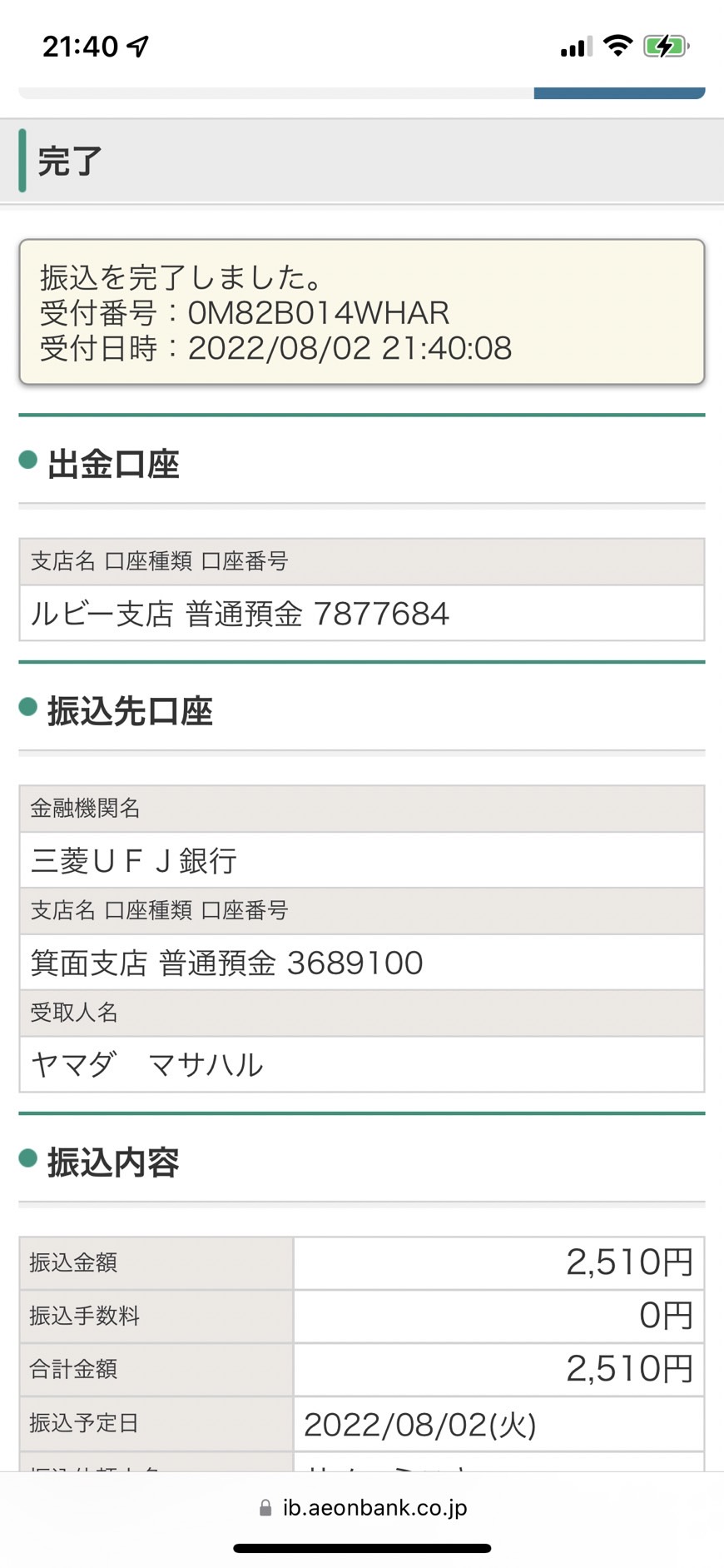The height and width of the screenshot is (1568, 724).
Task: Tap the green bullet beside 振込内容
Action: click(28, 1158)
